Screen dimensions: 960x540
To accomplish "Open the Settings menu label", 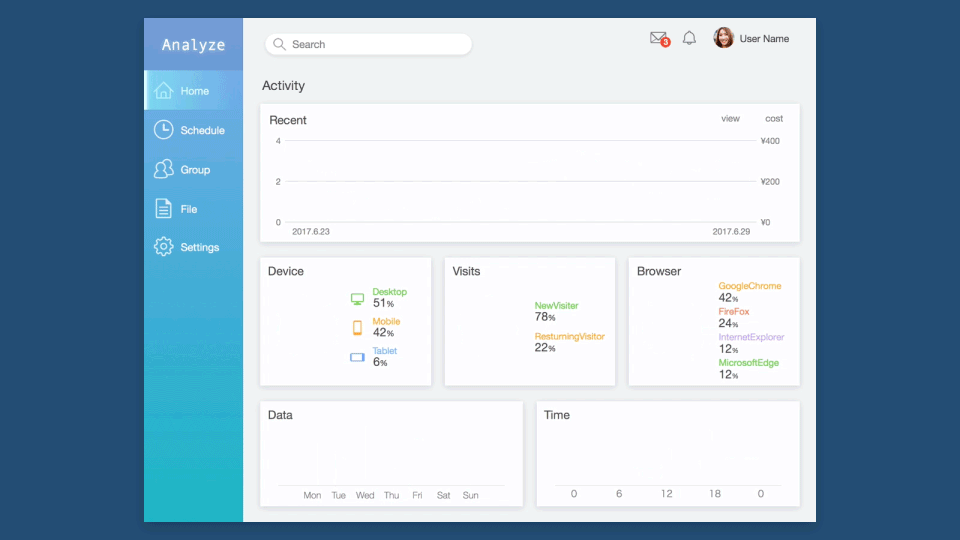I will 199,247.
